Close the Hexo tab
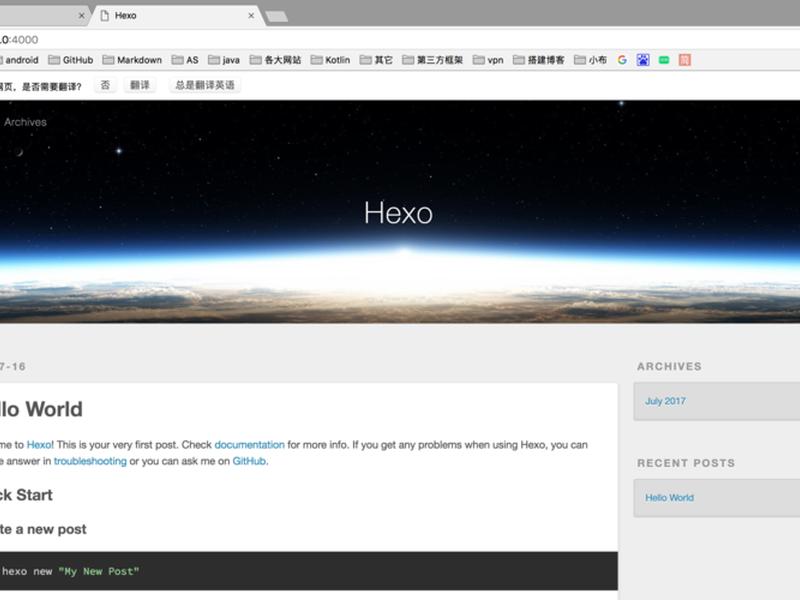This screenshot has height=600, width=800. point(251,16)
